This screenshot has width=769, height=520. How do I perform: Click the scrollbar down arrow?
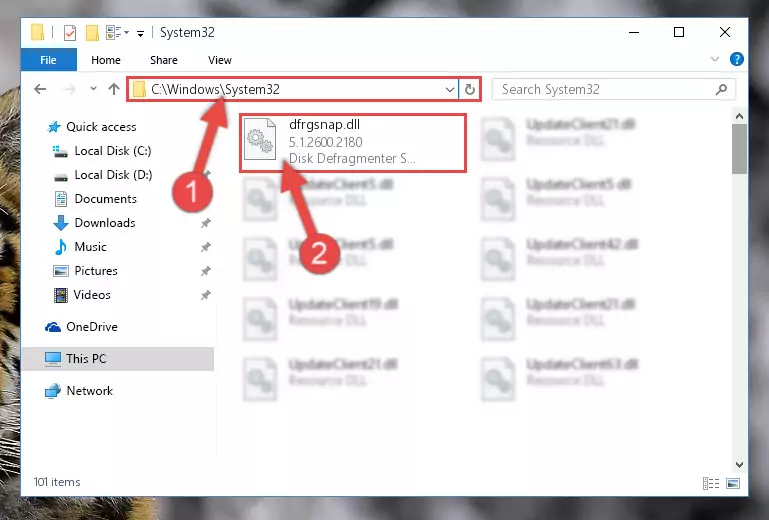(739, 465)
